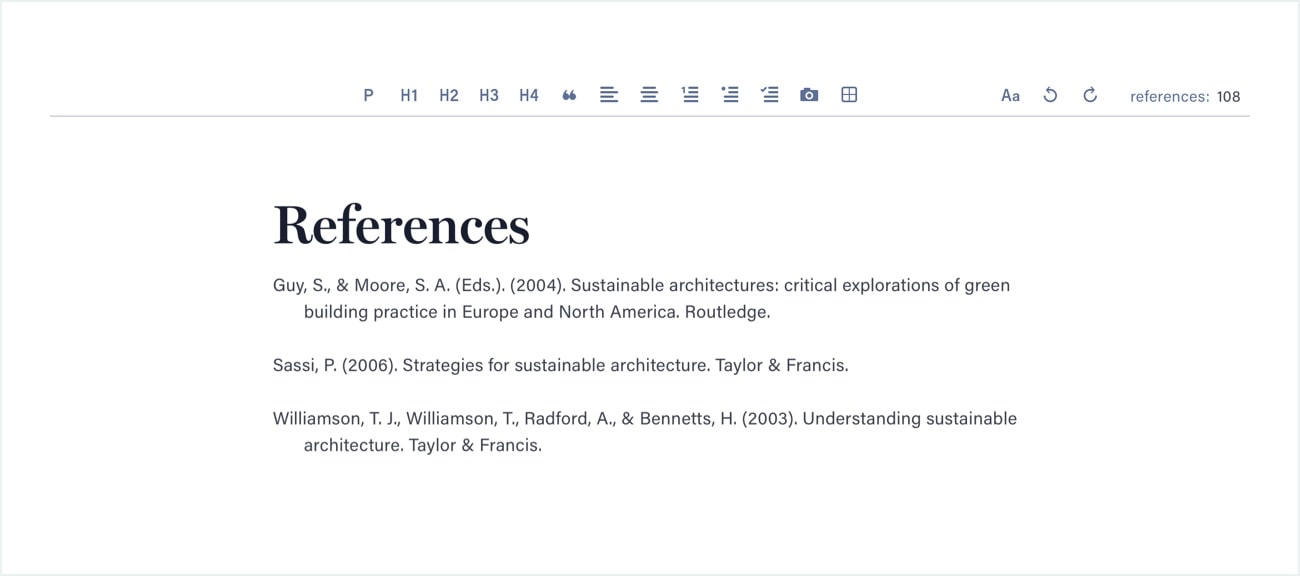
Task: Apply Heading 4 style
Action: [528, 94]
